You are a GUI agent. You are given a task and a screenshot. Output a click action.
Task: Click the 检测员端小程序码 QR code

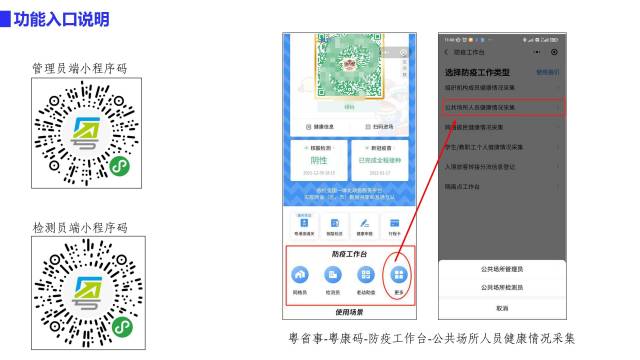point(88,293)
